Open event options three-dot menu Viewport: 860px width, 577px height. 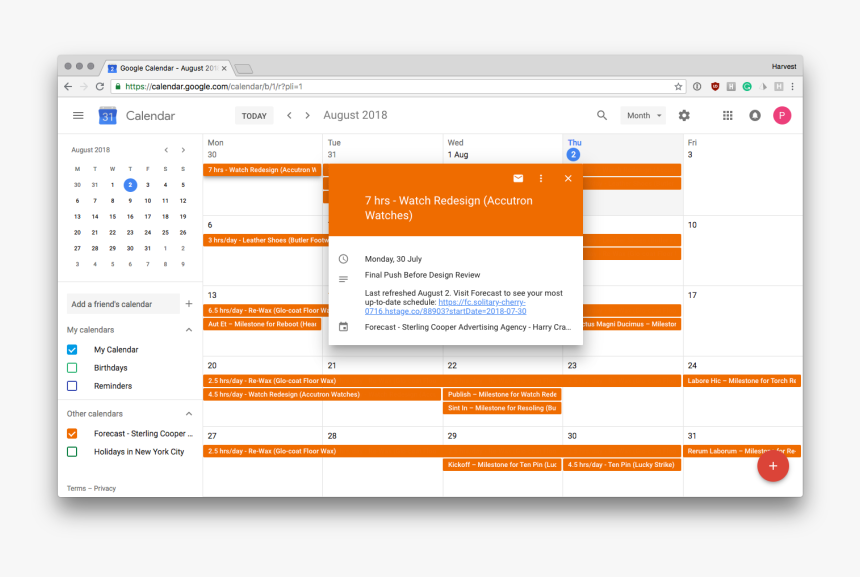[541, 178]
